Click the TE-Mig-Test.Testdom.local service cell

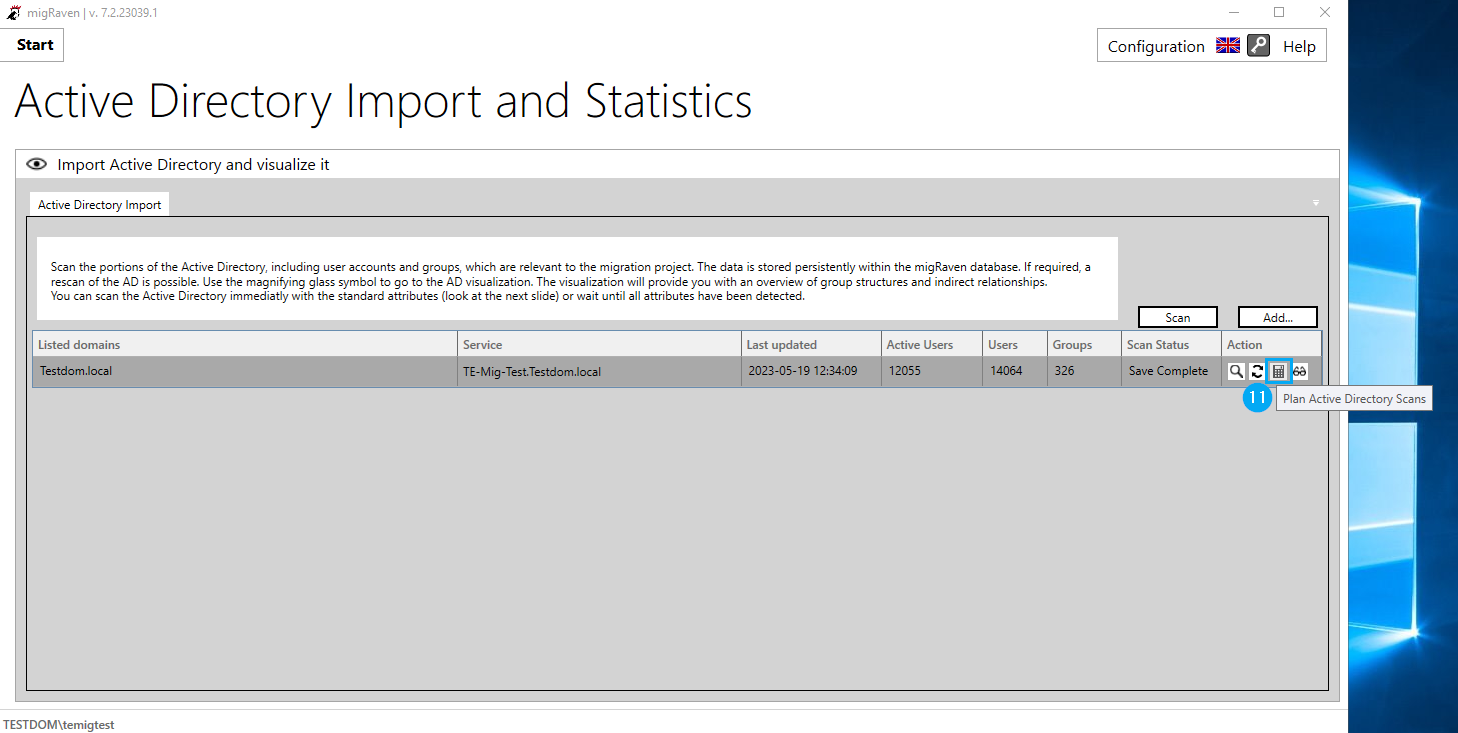point(599,371)
